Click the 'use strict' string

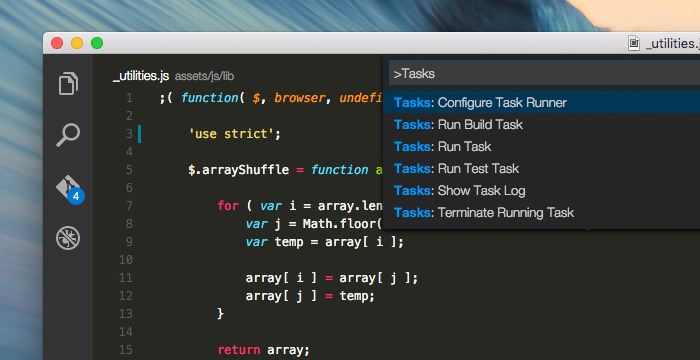[x=231, y=134]
